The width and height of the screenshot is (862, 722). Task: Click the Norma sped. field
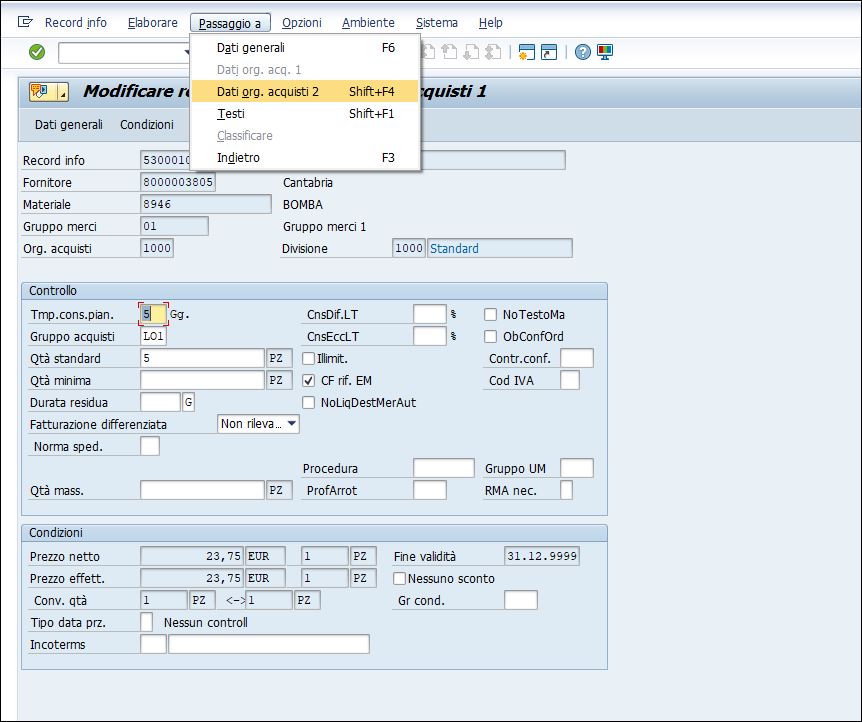point(150,446)
